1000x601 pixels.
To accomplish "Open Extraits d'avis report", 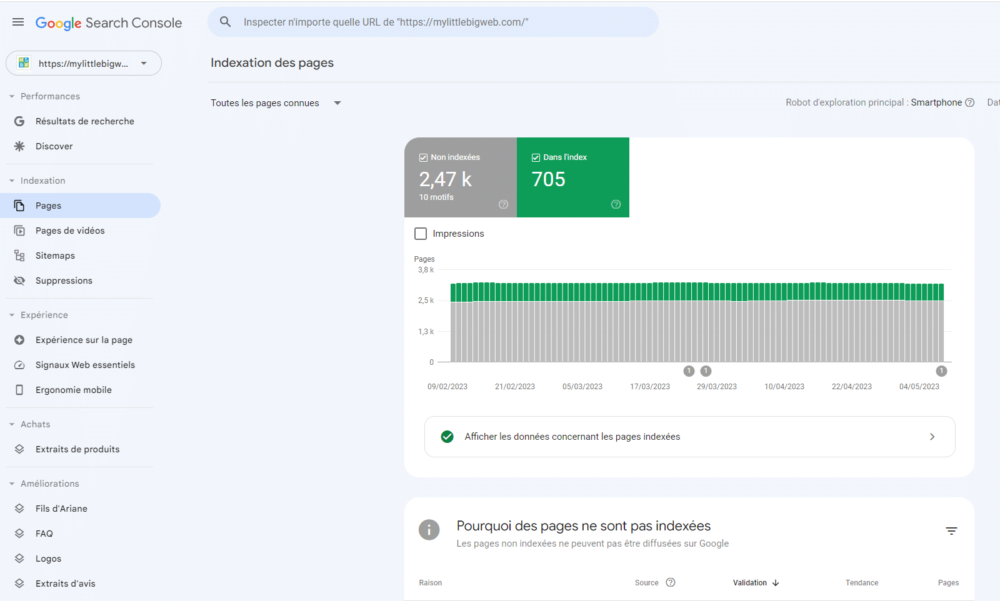I will tap(80, 583).
